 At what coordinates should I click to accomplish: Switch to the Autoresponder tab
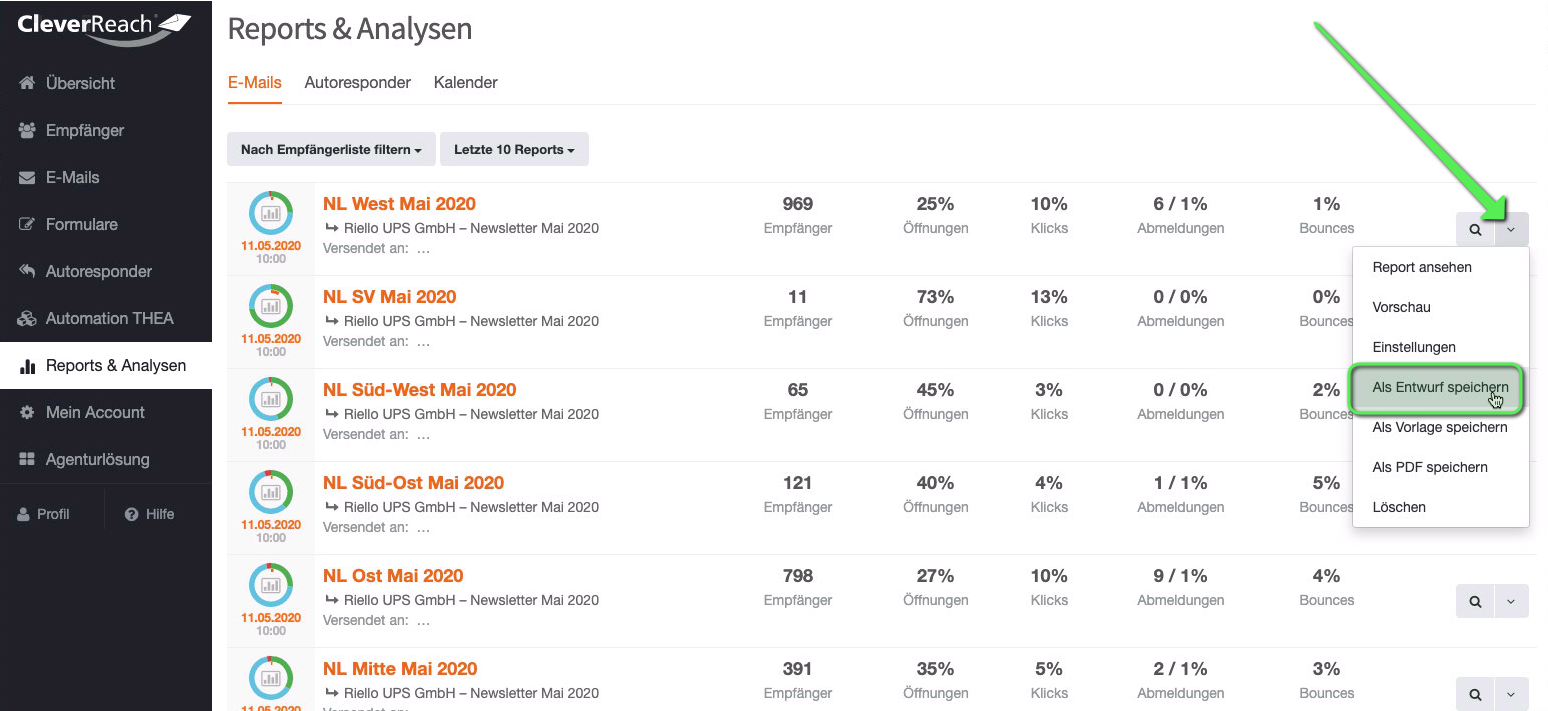tap(357, 83)
